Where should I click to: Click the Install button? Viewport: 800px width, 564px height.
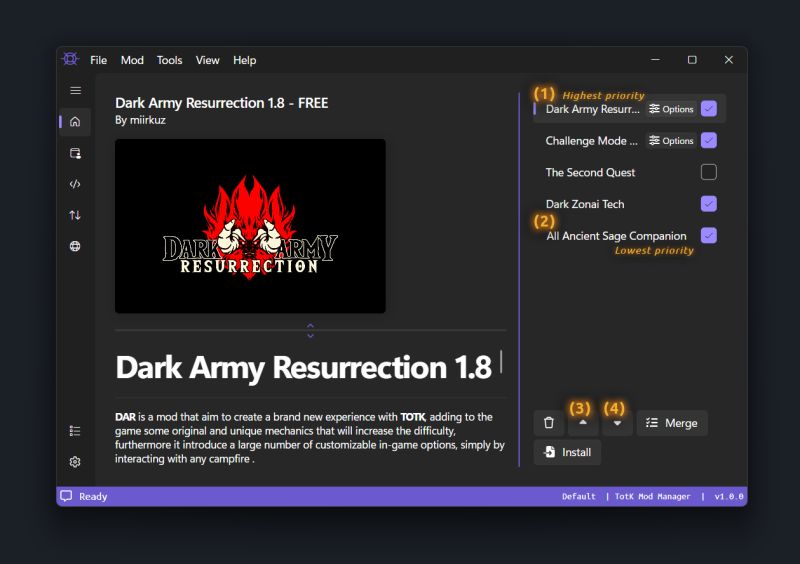pos(567,452)
